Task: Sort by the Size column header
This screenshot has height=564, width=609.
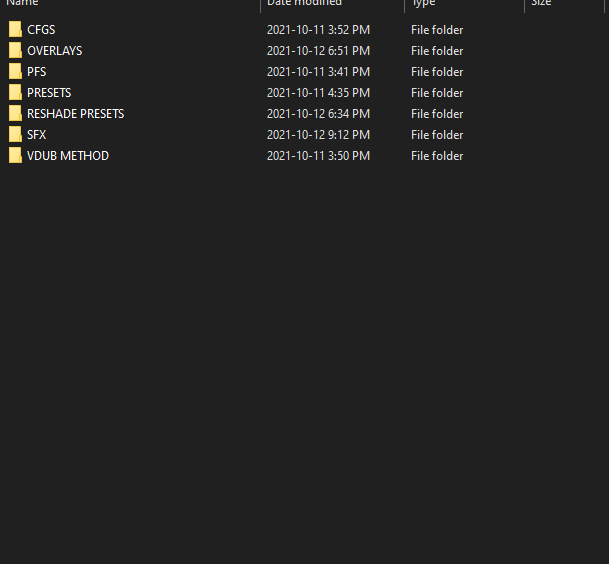Action: coord(541,4)
